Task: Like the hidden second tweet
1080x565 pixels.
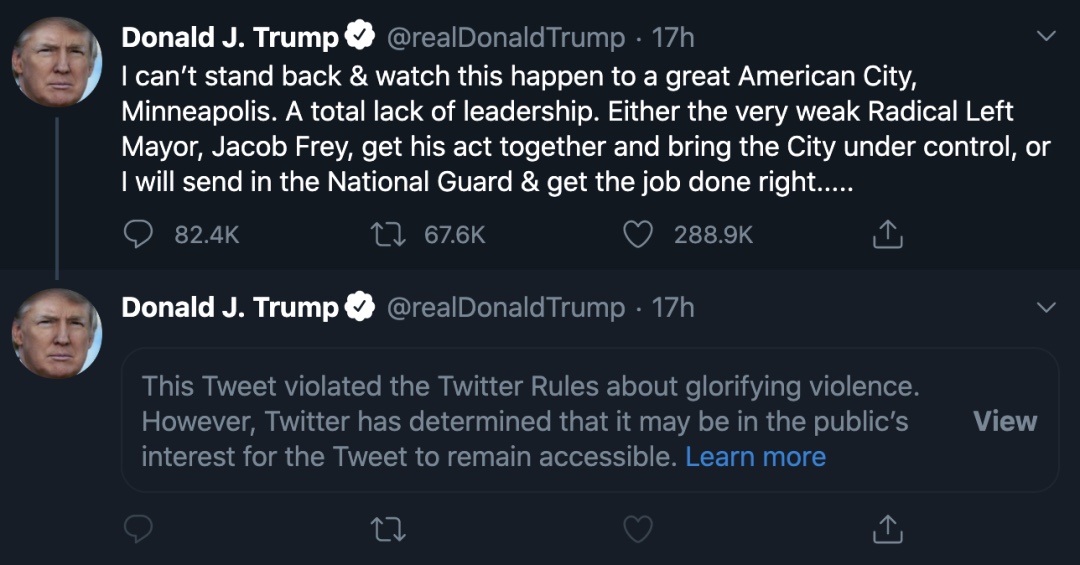Action: point(638,528)
